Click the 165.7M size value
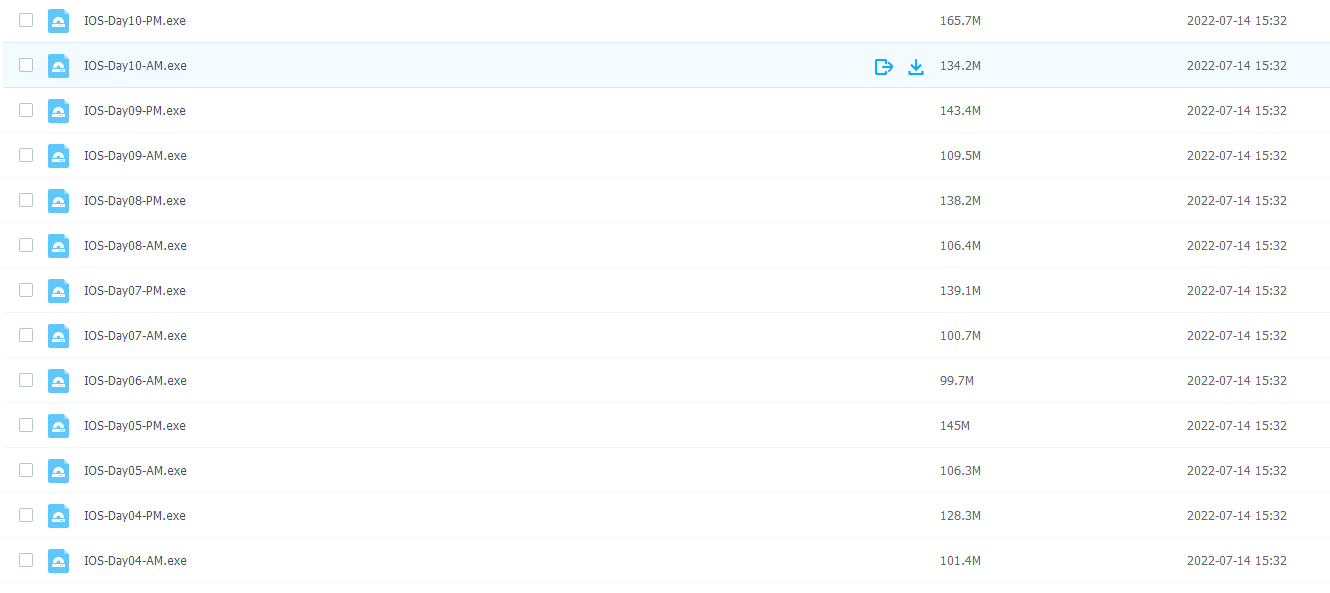Viewport: 1330px width, 593px height. 960,20
